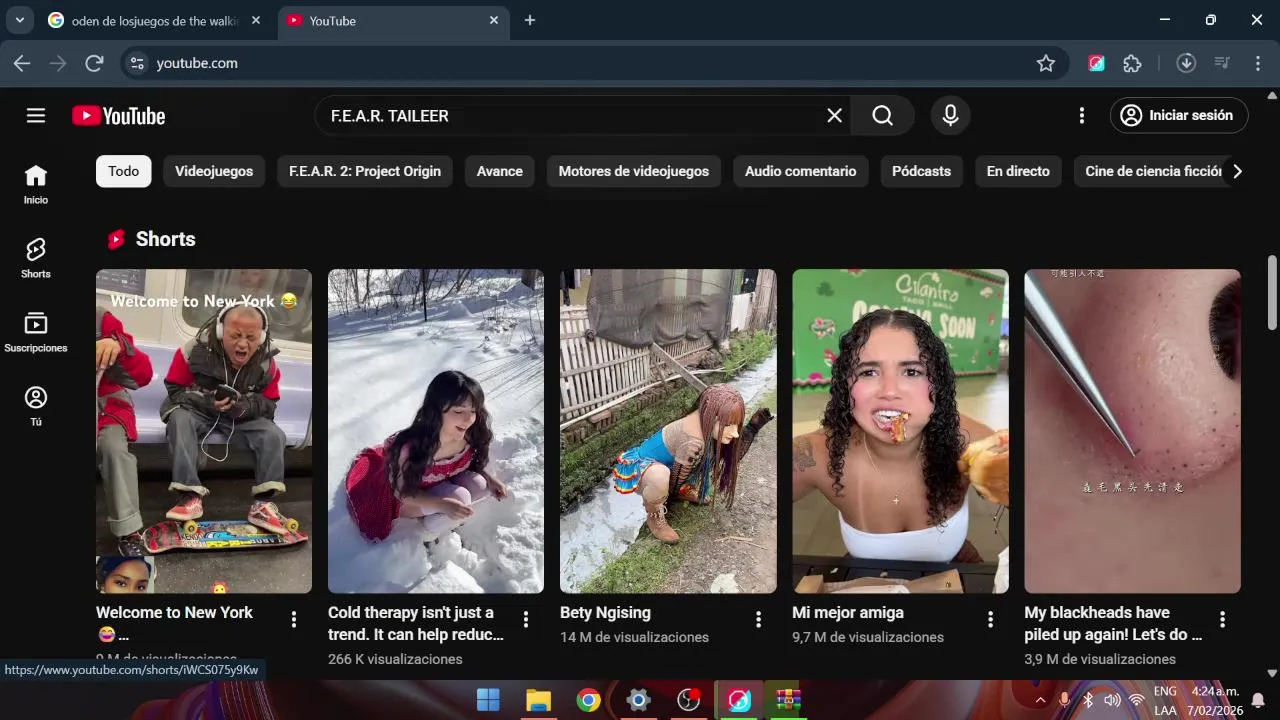The image size is (1280, 720).
Task: Click the Iniciar sesión button
Action: pos(1179,115)
